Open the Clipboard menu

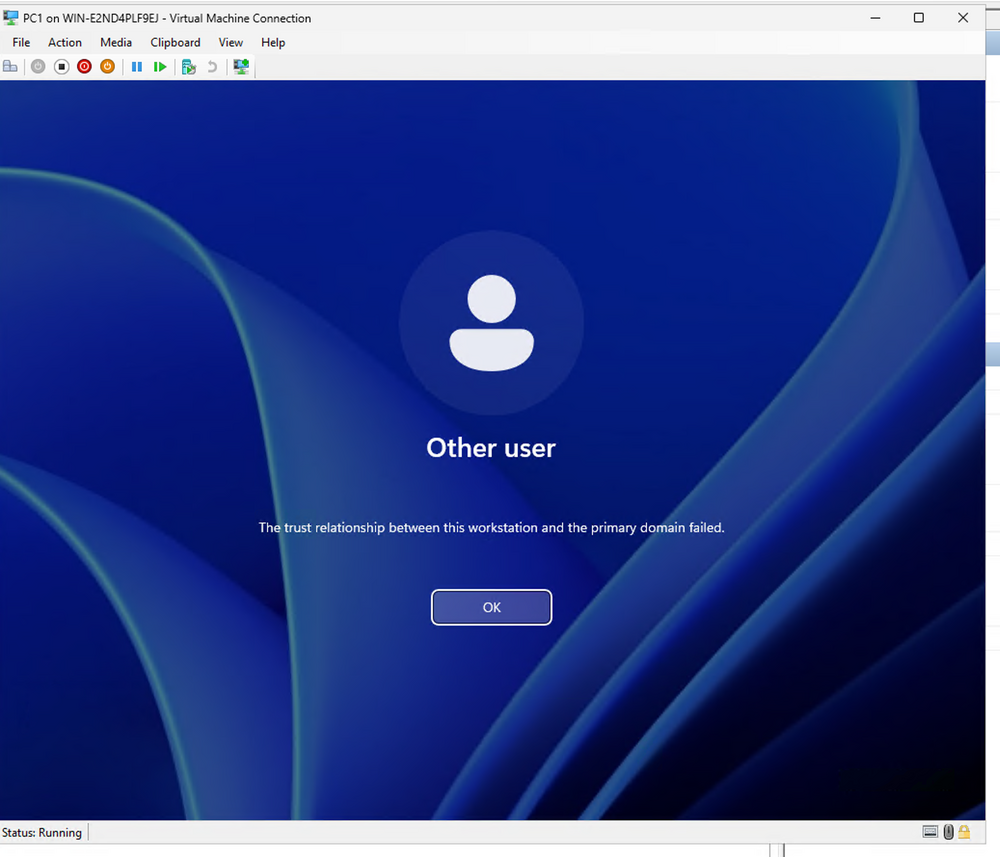175,42
